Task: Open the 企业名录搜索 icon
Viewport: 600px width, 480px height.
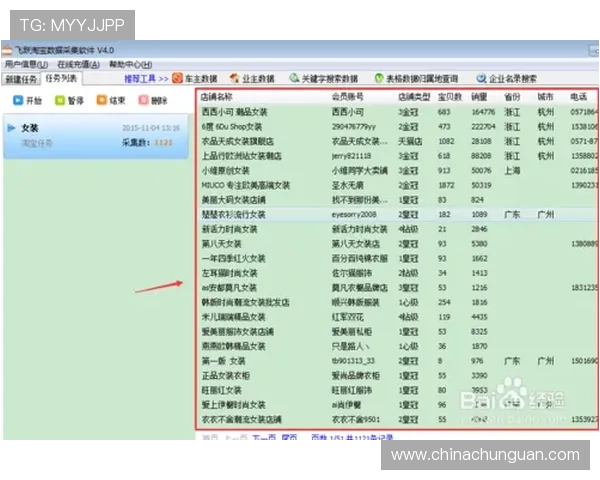Action: pos(481,78)
